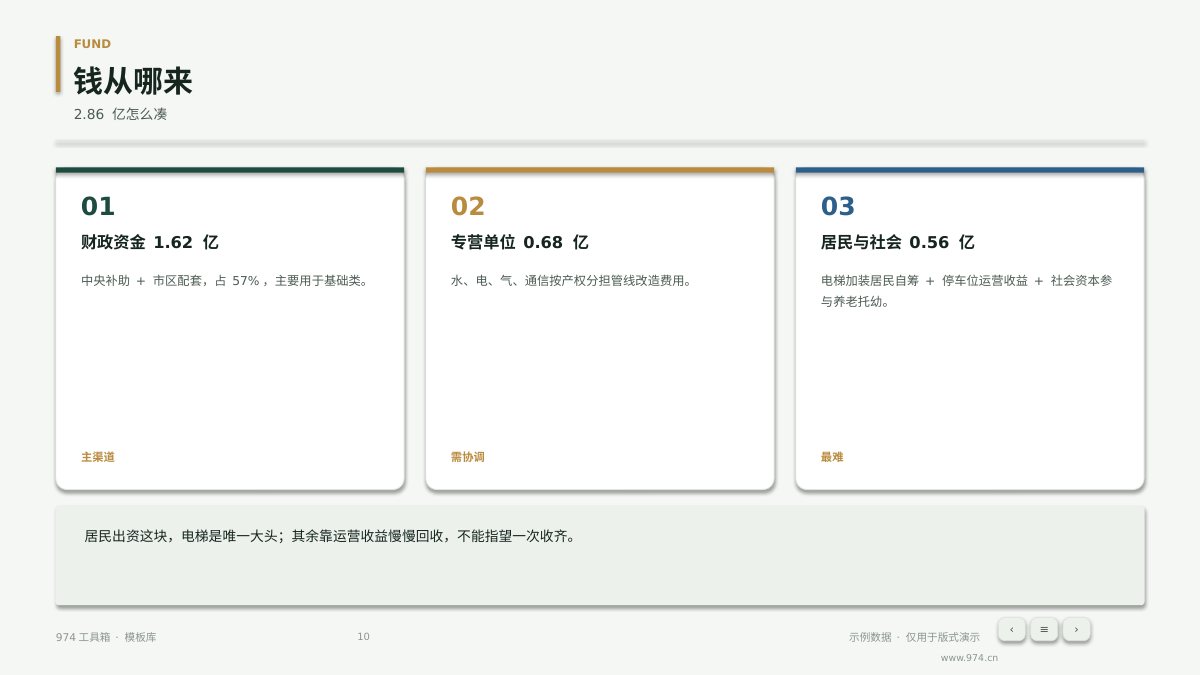
Task: Click page number 10
Action: tap(363, 637)
